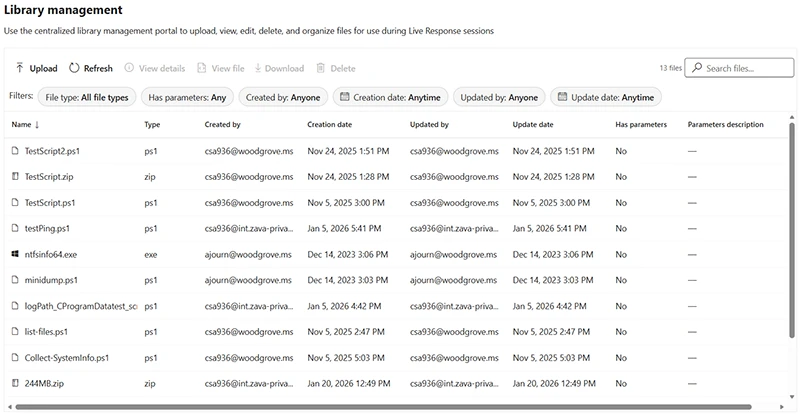Click the Upload arrow icon
The image size is (800, 414).
[x=19, y=68]
